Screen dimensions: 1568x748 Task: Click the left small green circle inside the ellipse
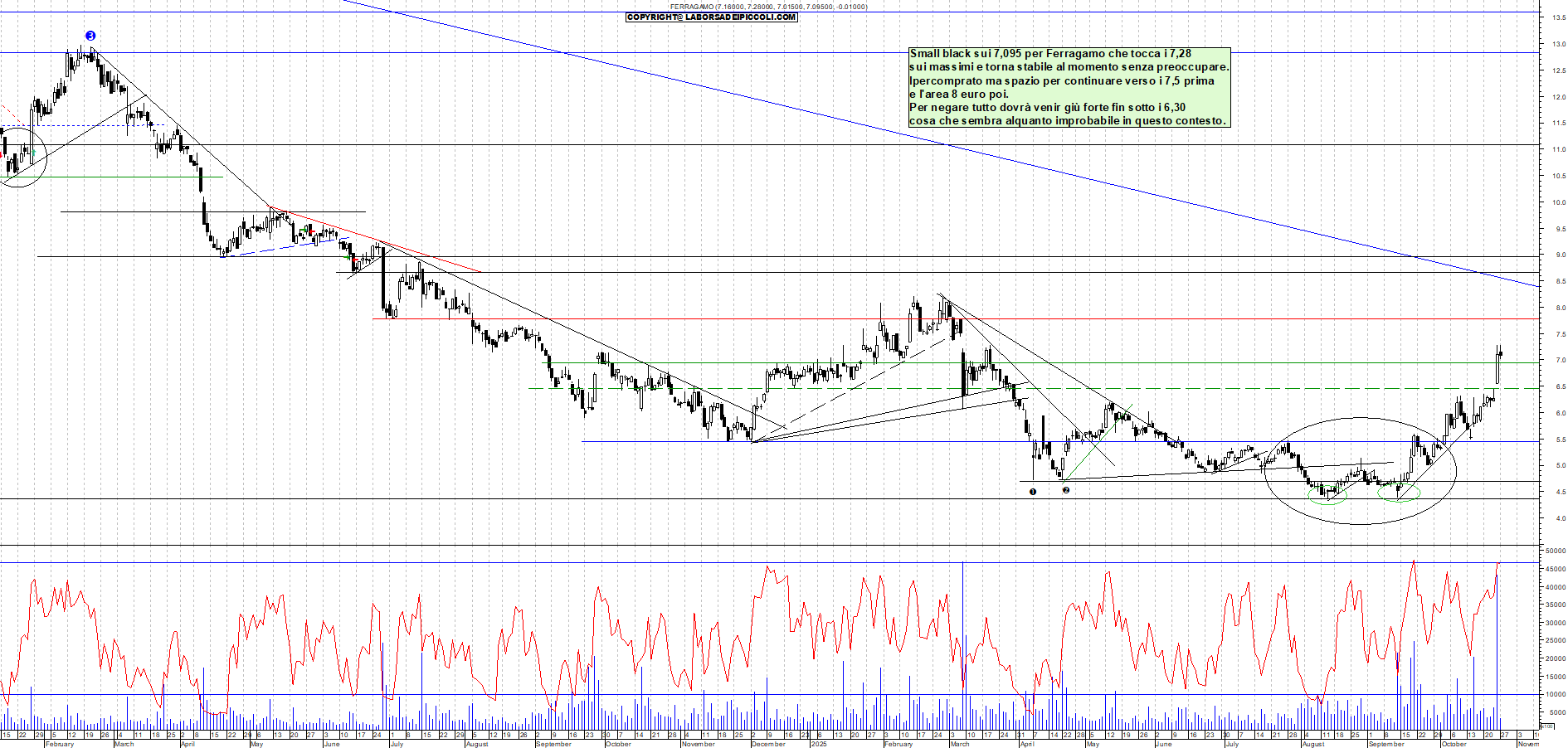1327,496
